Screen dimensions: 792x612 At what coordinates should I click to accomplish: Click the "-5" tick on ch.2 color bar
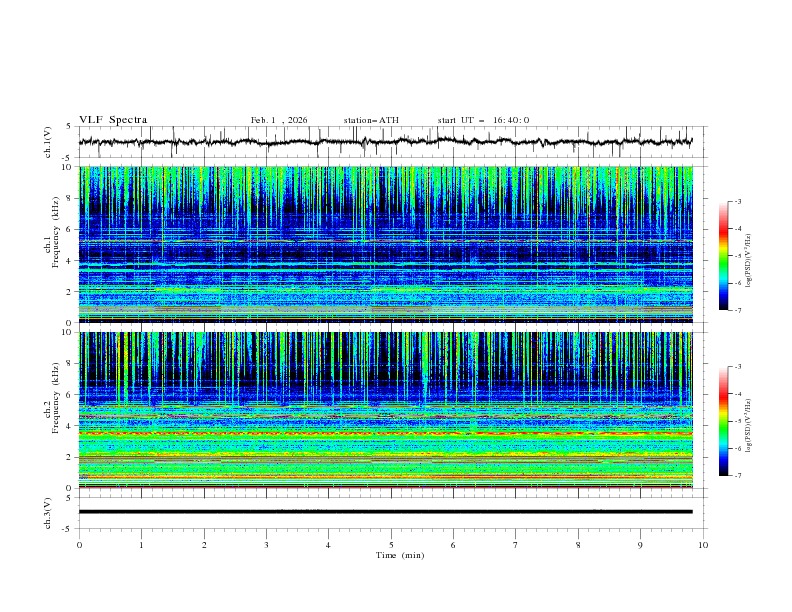tap(738, 421)
